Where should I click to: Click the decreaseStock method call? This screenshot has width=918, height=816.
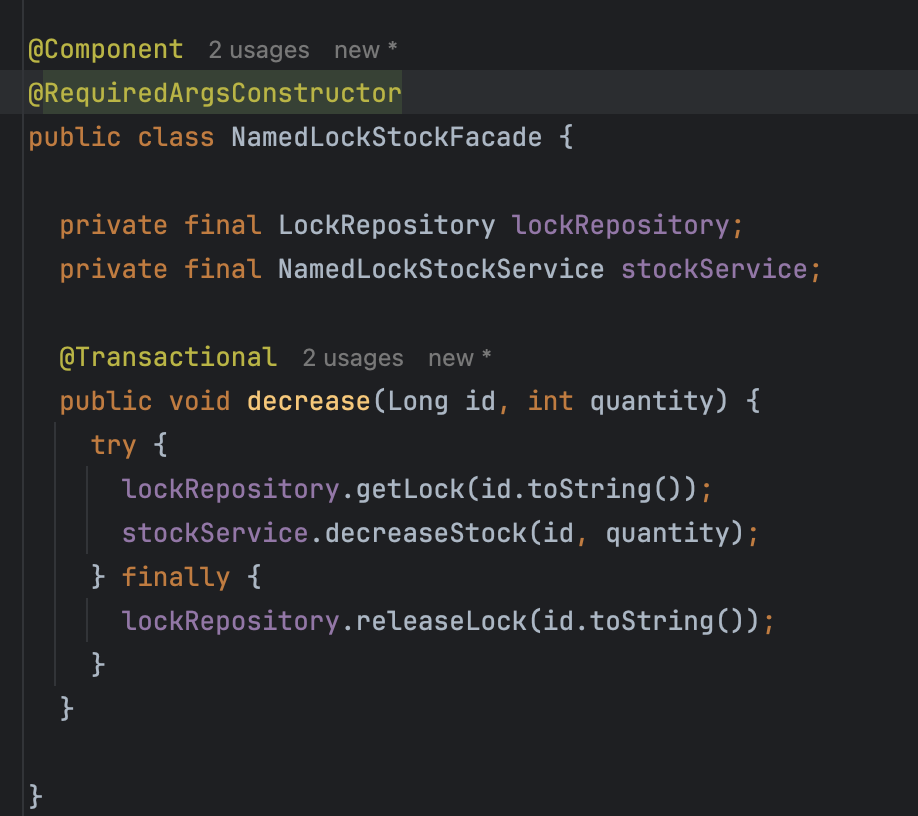(426, 533)
